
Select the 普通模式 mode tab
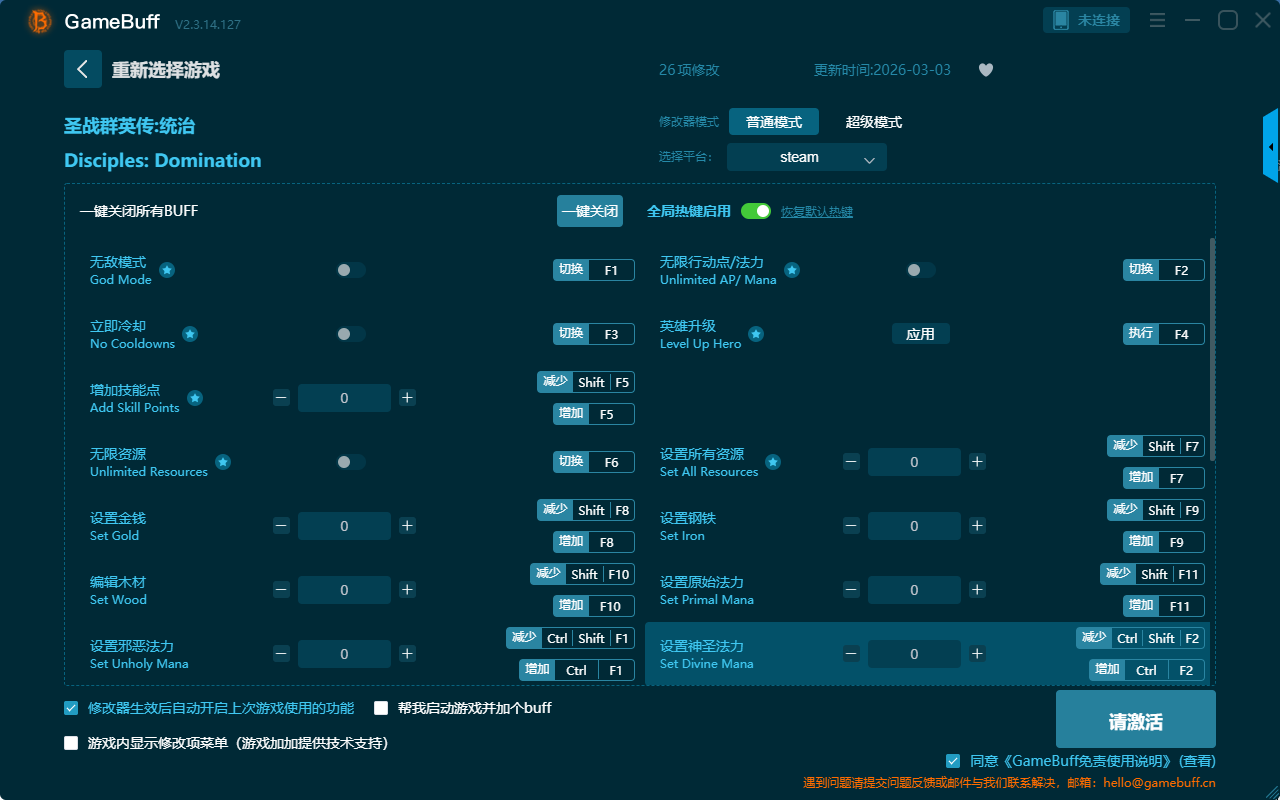(x=774, y=122)
